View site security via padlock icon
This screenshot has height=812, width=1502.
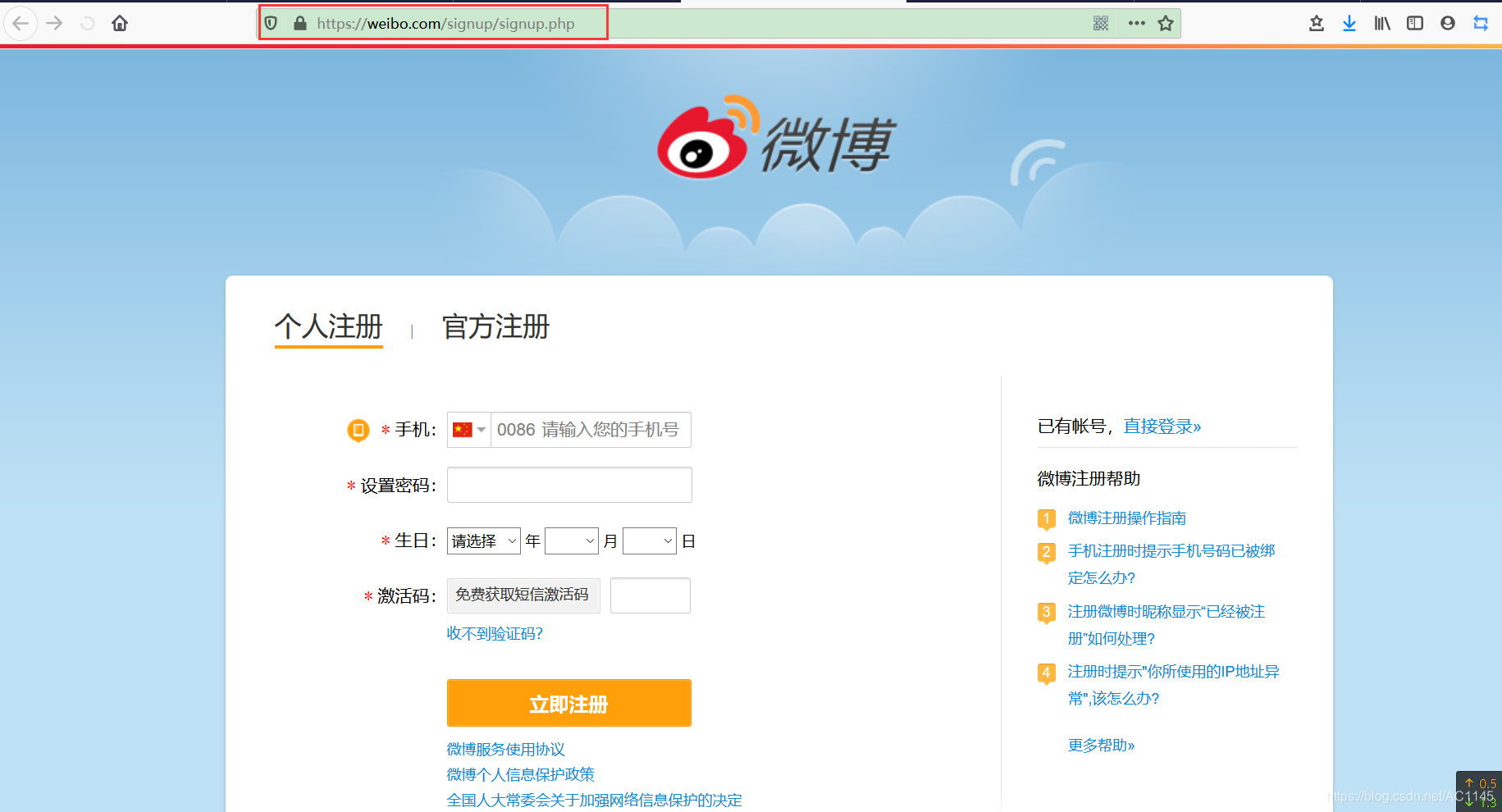300,23
